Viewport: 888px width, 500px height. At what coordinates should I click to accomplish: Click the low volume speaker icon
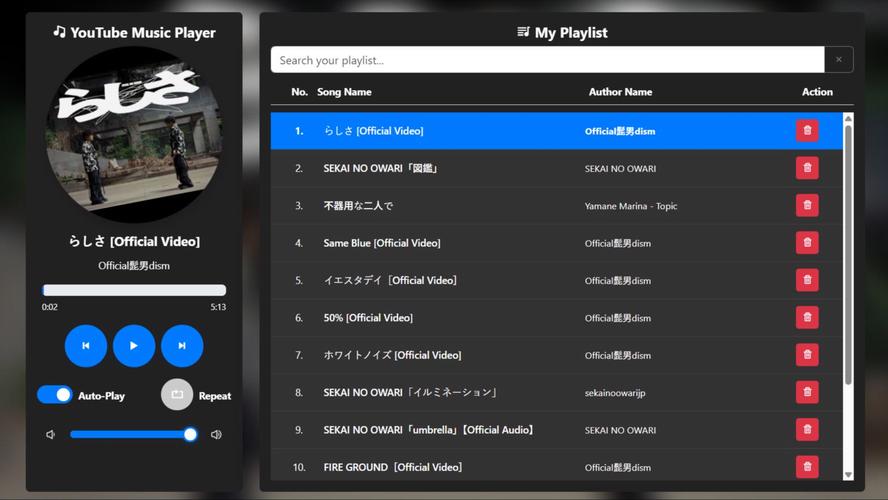51,435
